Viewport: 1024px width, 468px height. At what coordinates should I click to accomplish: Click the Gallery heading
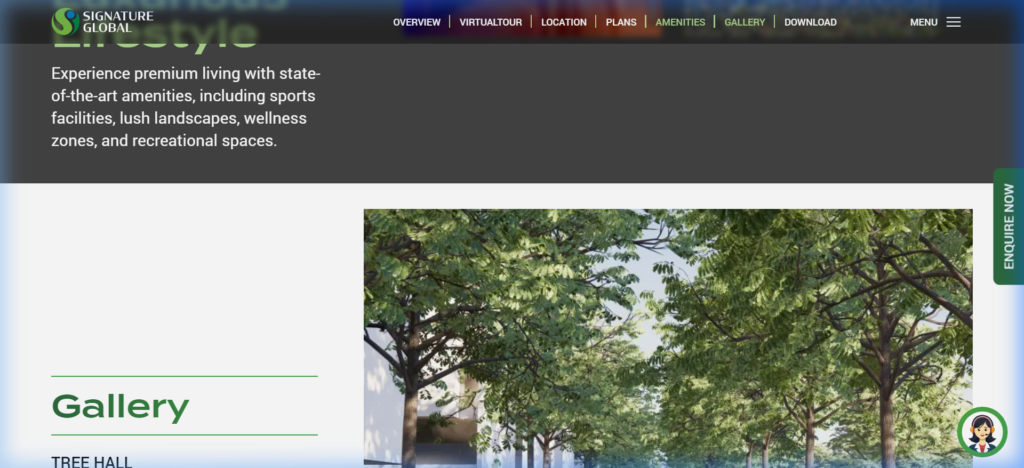(120, 407)
